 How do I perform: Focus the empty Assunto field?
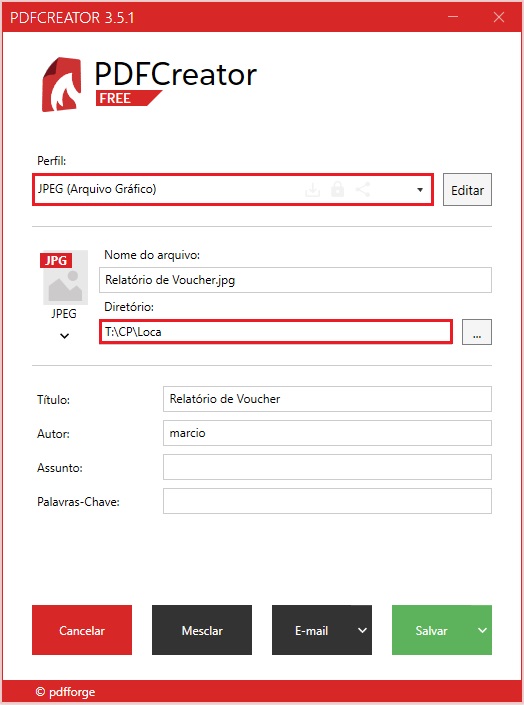tap(327, 467)
